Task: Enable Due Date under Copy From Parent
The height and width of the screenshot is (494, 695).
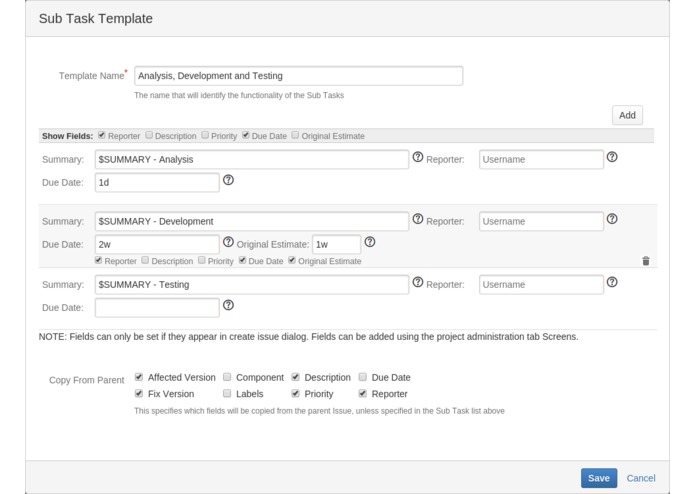Action: click(363, 377)
